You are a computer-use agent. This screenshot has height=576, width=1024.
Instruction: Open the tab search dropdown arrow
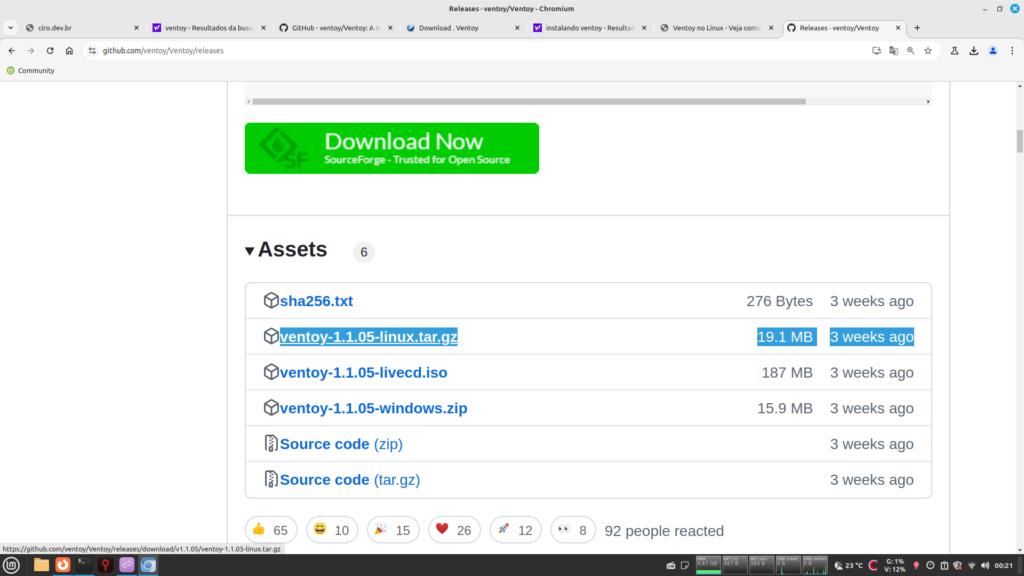click(x=10, y=28)
